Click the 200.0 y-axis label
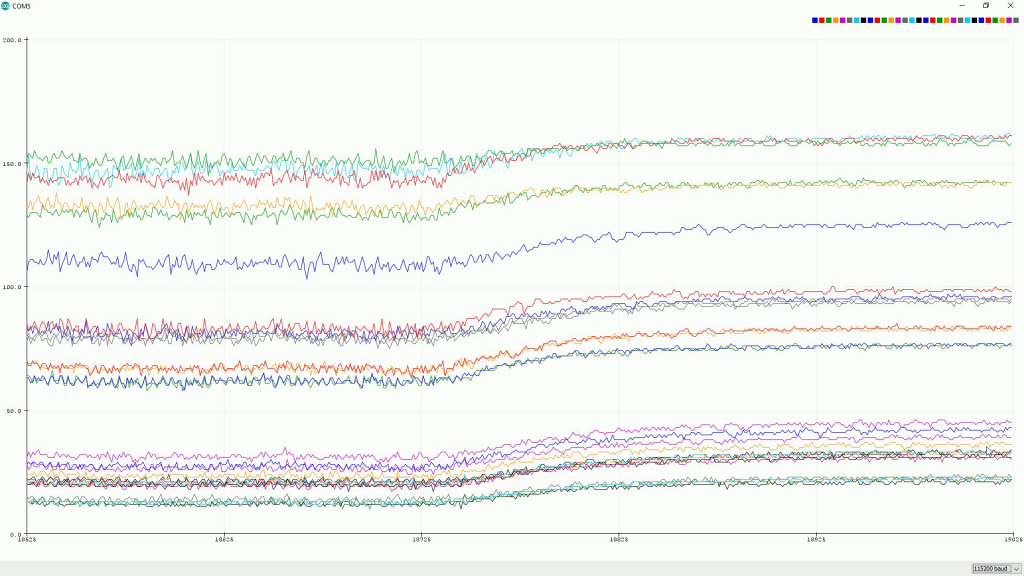The width and height of the screenshot is (1024, 576). (12, 40)
